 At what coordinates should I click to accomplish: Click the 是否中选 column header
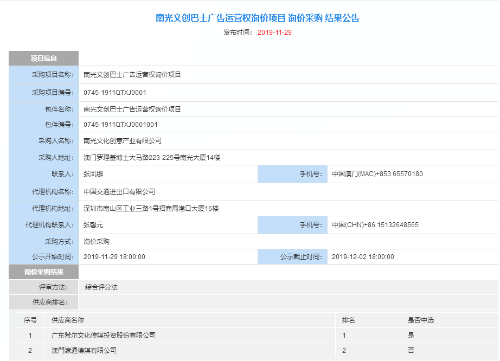click(x=421, y=320)
